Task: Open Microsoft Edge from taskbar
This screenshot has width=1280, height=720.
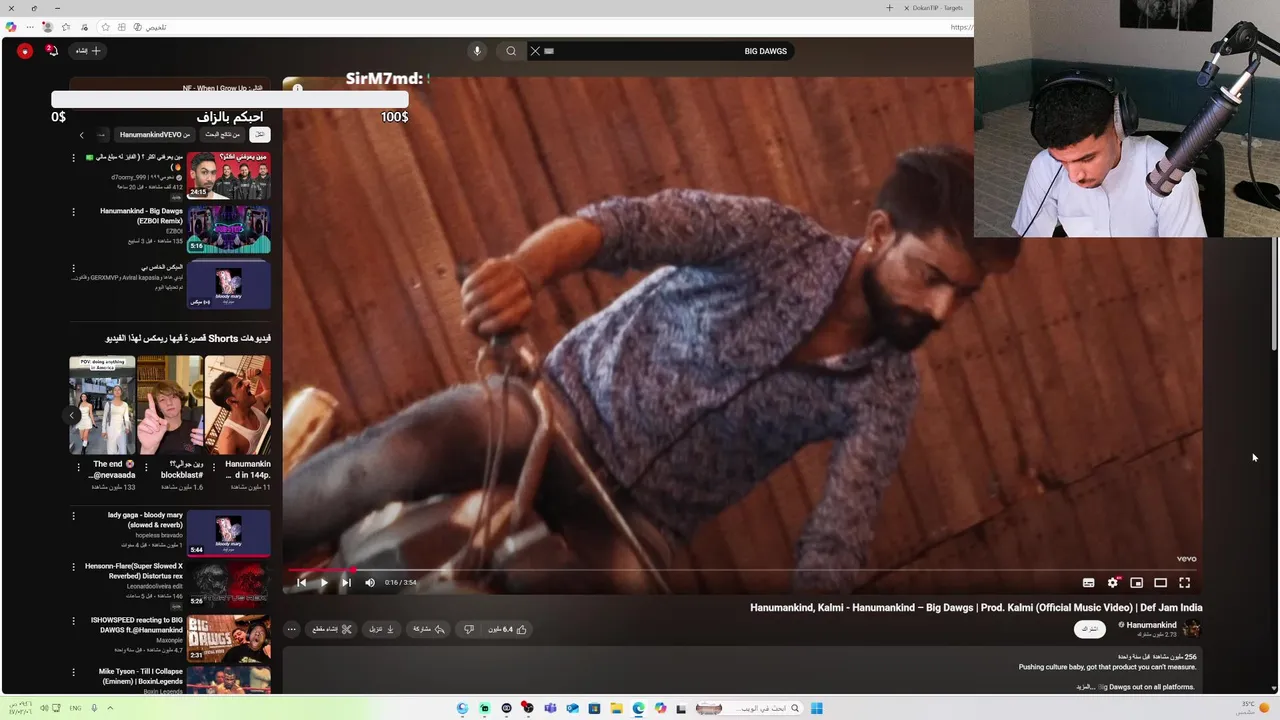Action: 638,708
